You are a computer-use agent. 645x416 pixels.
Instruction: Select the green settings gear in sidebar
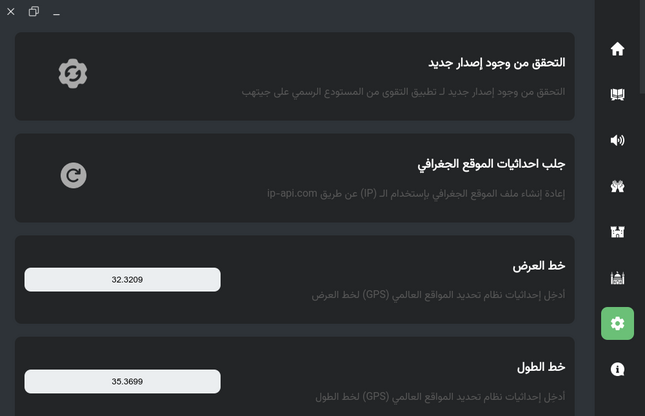click(617, 323)
